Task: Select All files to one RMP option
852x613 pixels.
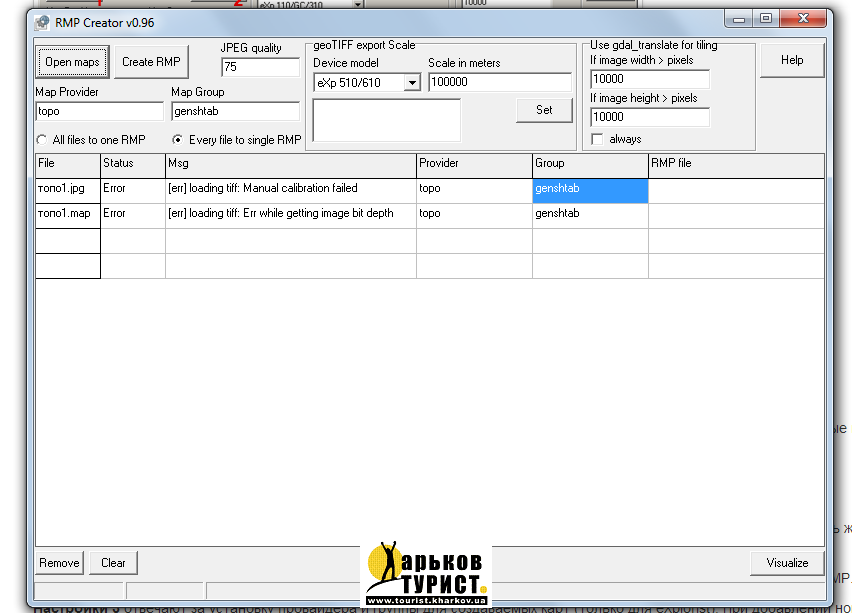Action: coord(42,140)
